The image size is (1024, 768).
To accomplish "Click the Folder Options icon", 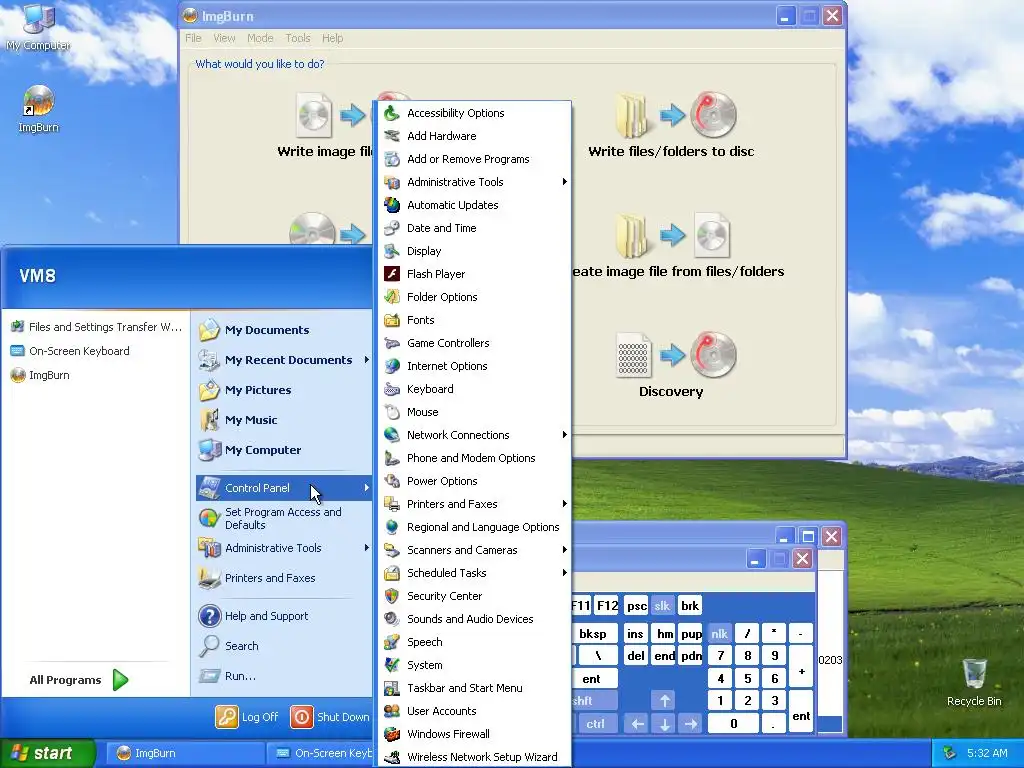I will 392,297.
